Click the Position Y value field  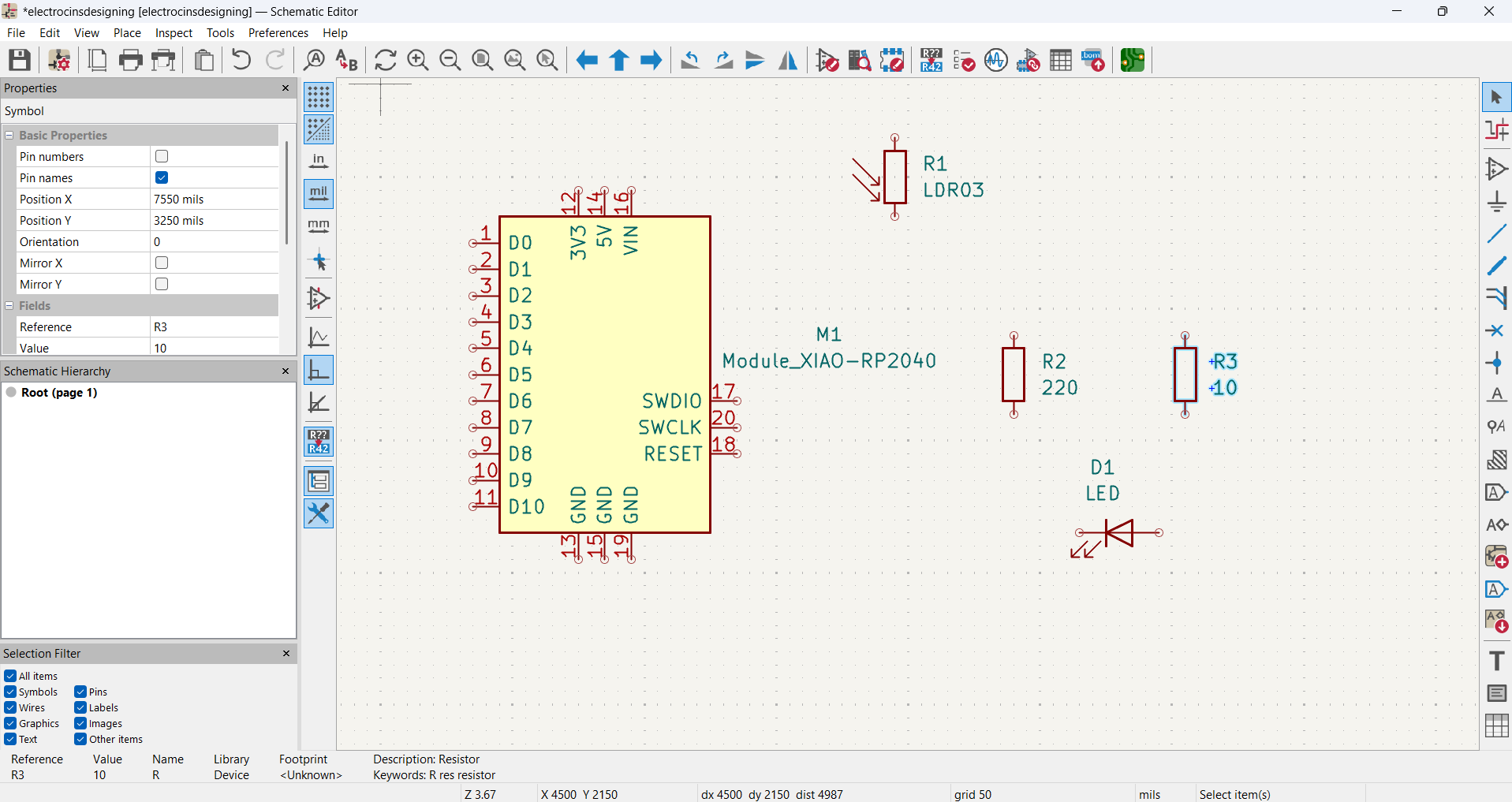click(214, 220)
